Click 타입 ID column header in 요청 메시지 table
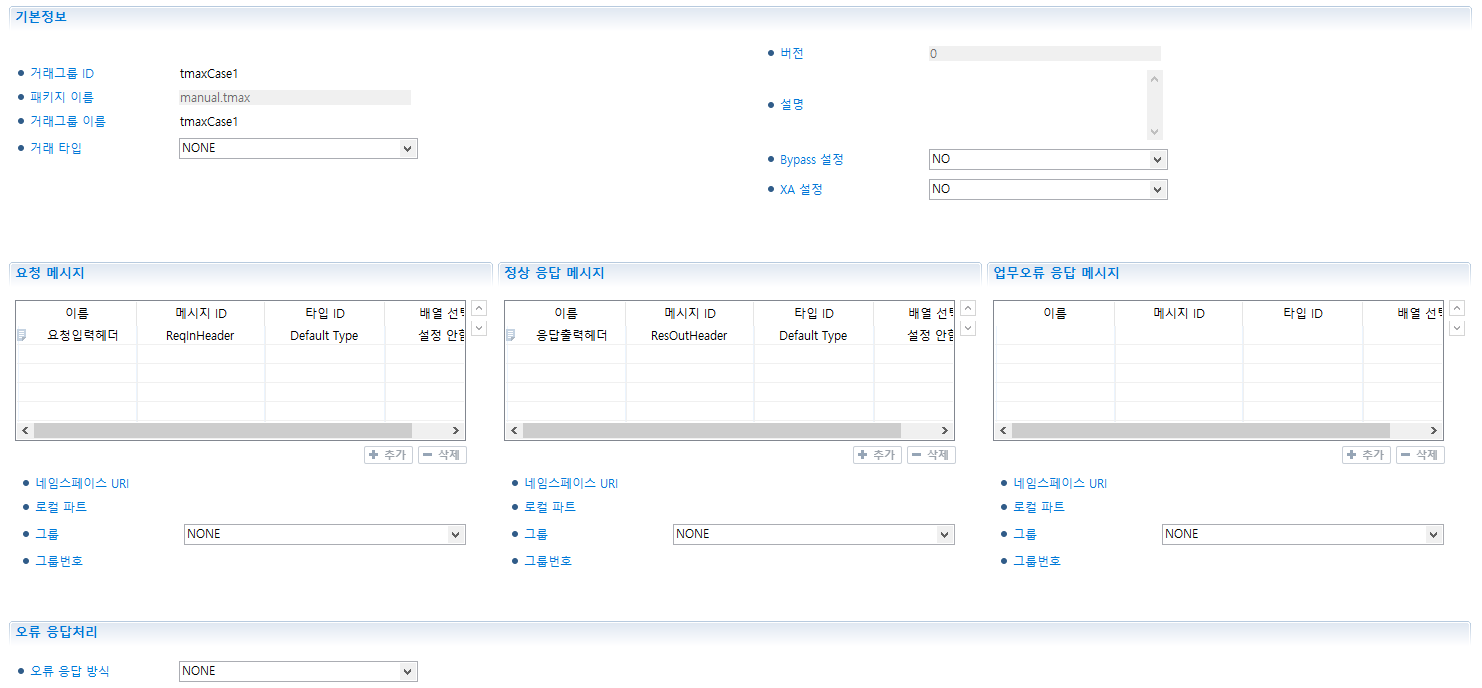The width and height of the screenshot is (1482, 688). [x=324, y=313]
